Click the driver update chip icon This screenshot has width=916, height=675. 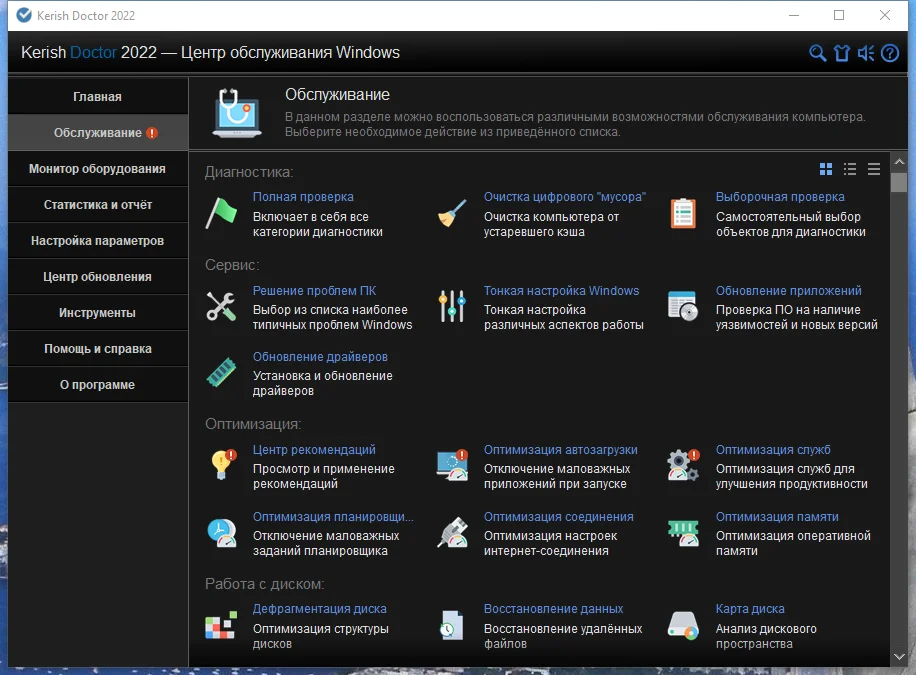pos(221,372)
